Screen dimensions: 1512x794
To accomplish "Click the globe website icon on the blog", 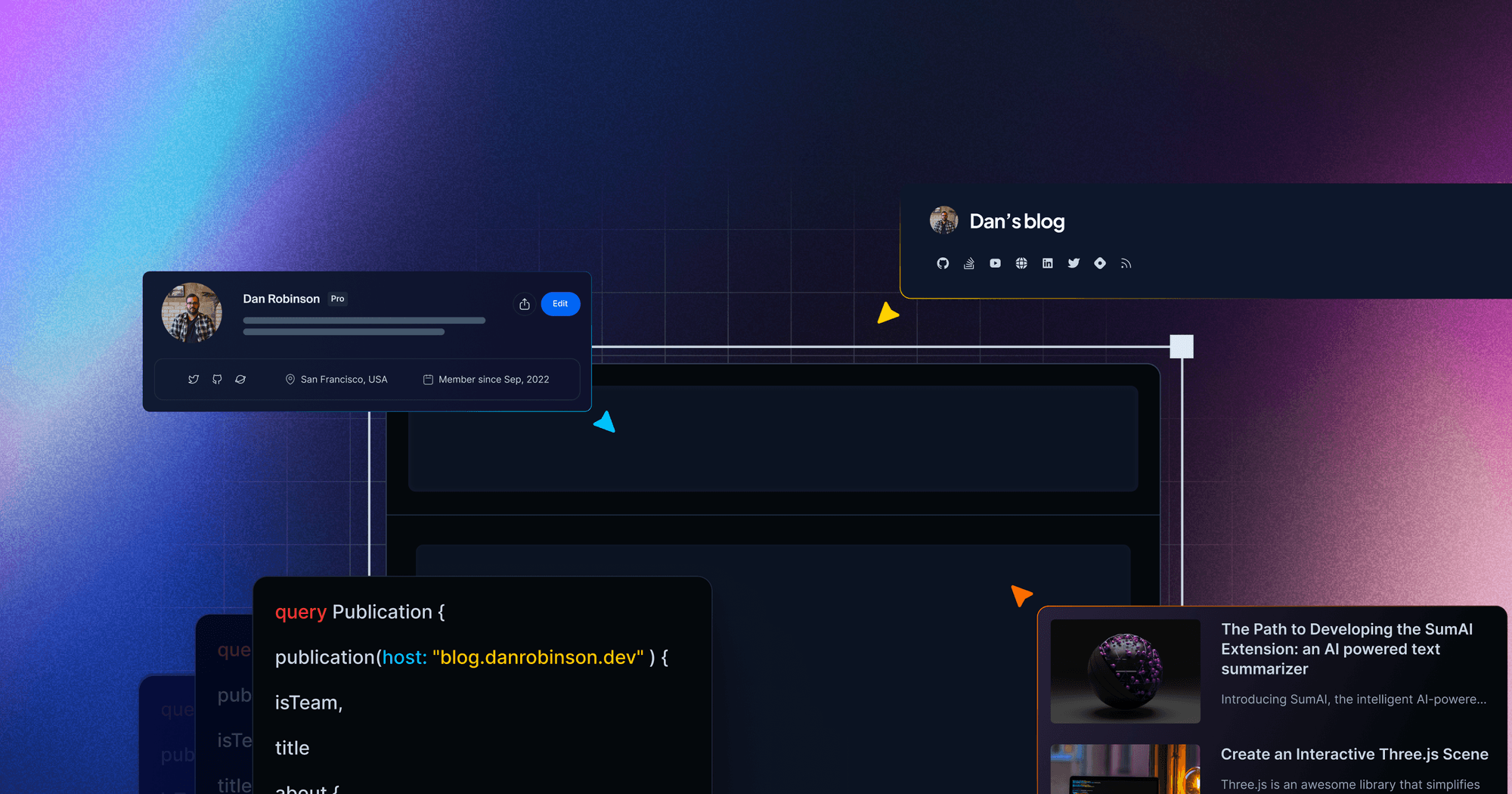I will pos(1021,263).
